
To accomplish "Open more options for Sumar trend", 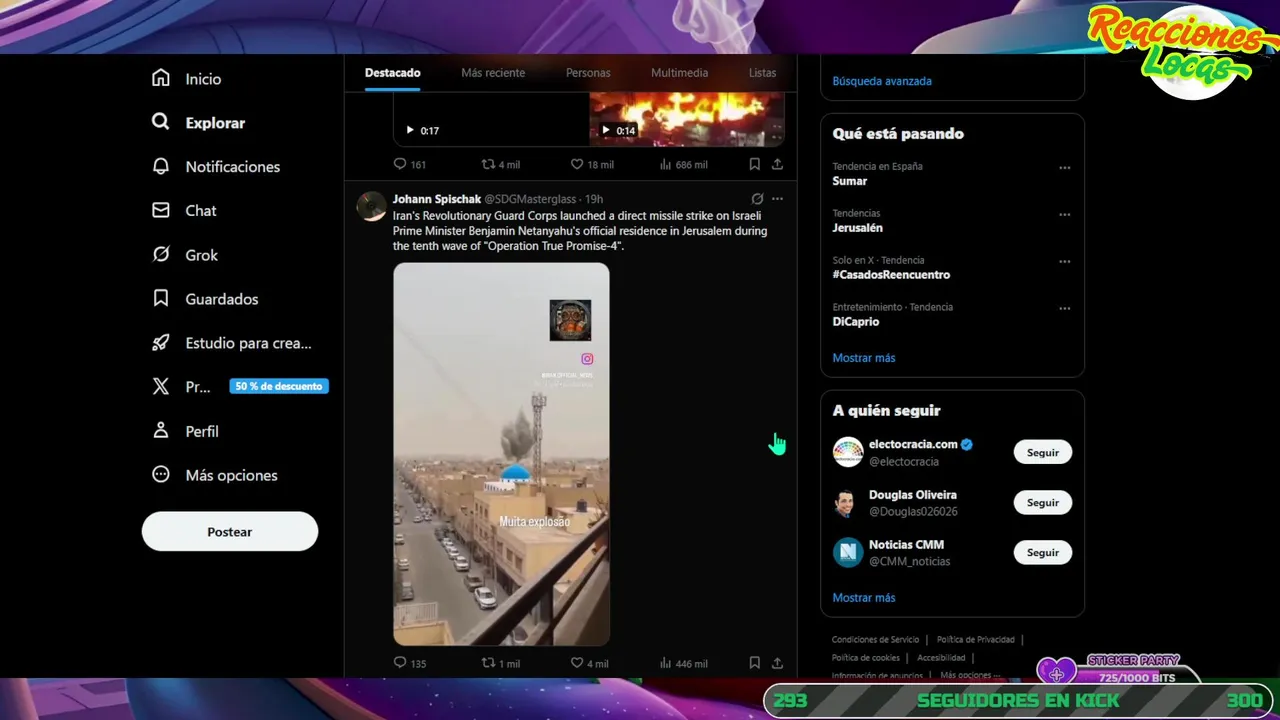I will [1065, 168].
